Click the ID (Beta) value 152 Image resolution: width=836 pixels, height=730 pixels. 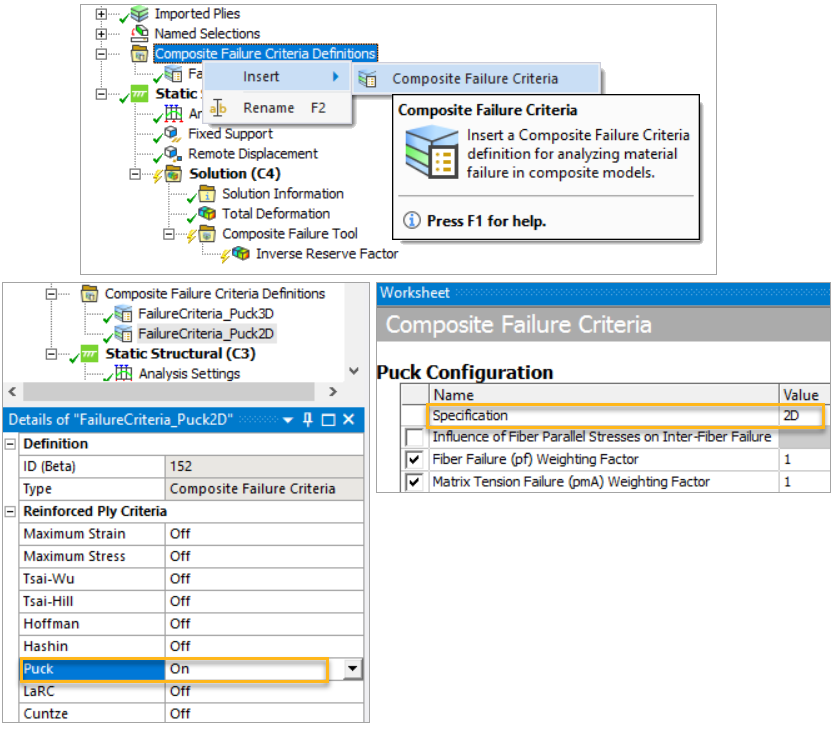[264, 467]
